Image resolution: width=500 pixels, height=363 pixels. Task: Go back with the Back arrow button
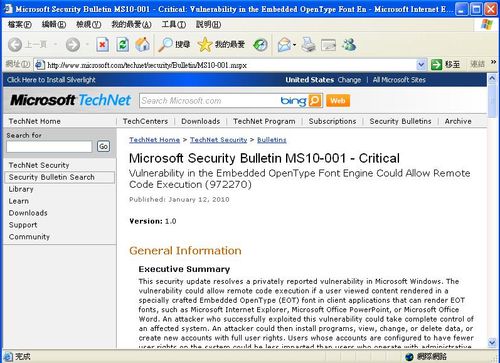[15, 45]
